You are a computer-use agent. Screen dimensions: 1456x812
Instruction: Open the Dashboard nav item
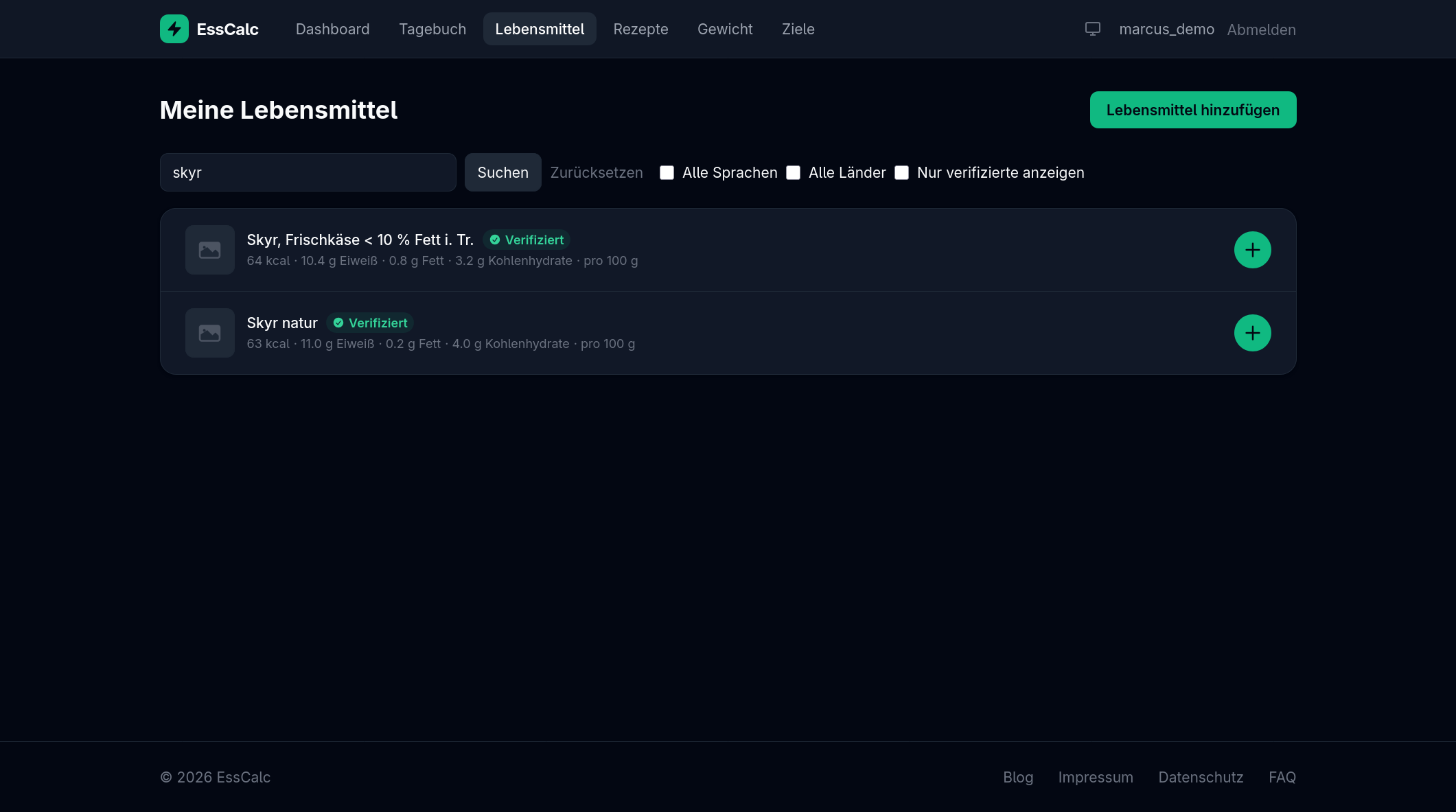click(332, 29)
